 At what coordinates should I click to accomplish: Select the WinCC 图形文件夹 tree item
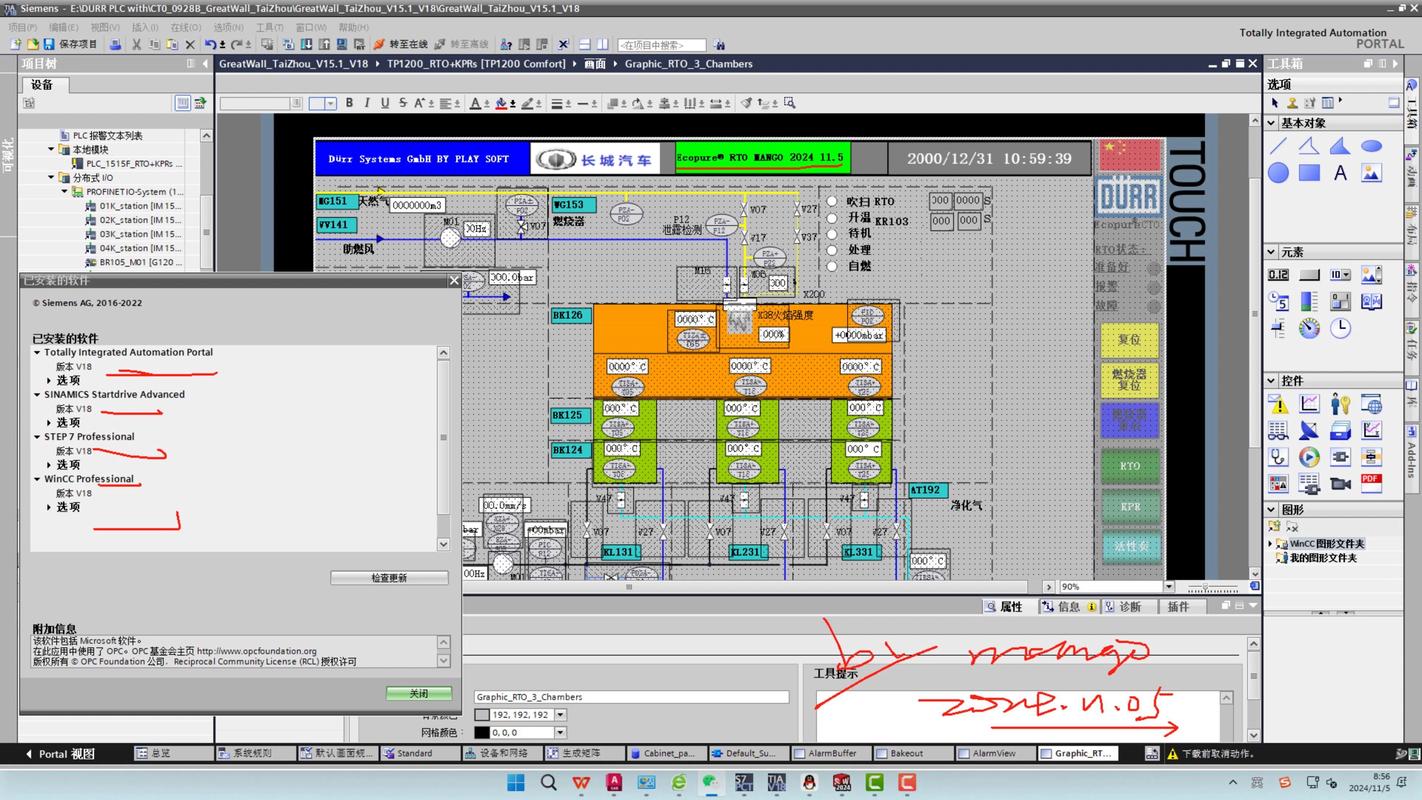click(1327, 544)
